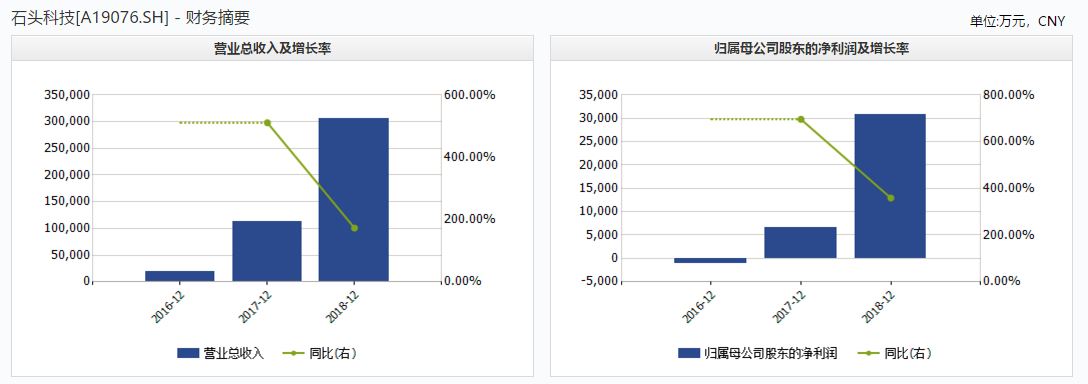Click the 2017-12 profit growth point
Screen dimensions: 1088x384
[x=801, y=119]
